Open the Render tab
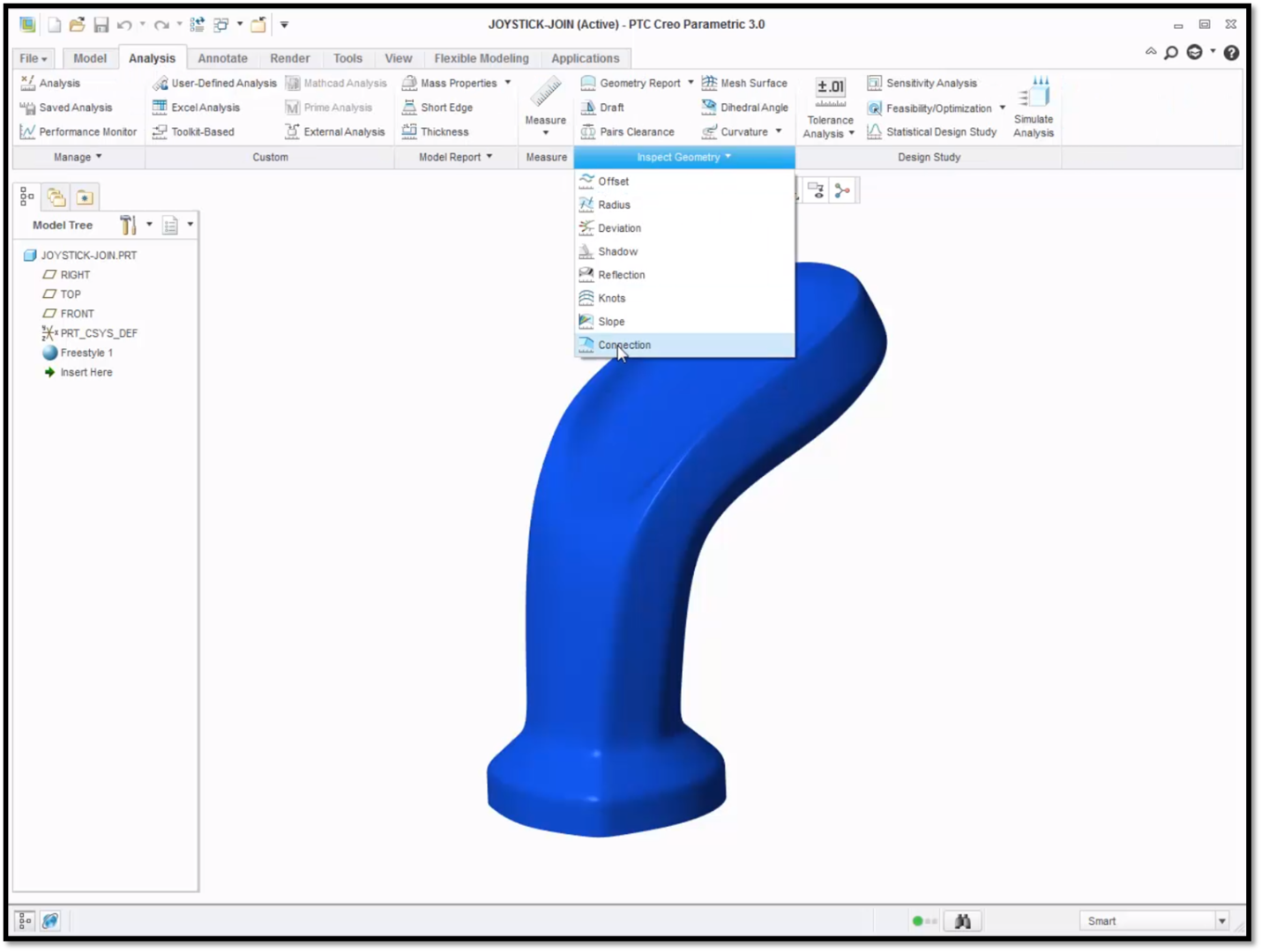This screenshot has height=952, width=1262. [x=290, y=58]
